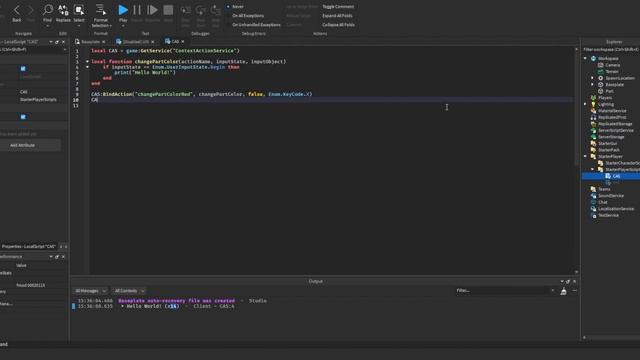
Task: Click the StarterGui icon
Action: click(593, 143)
